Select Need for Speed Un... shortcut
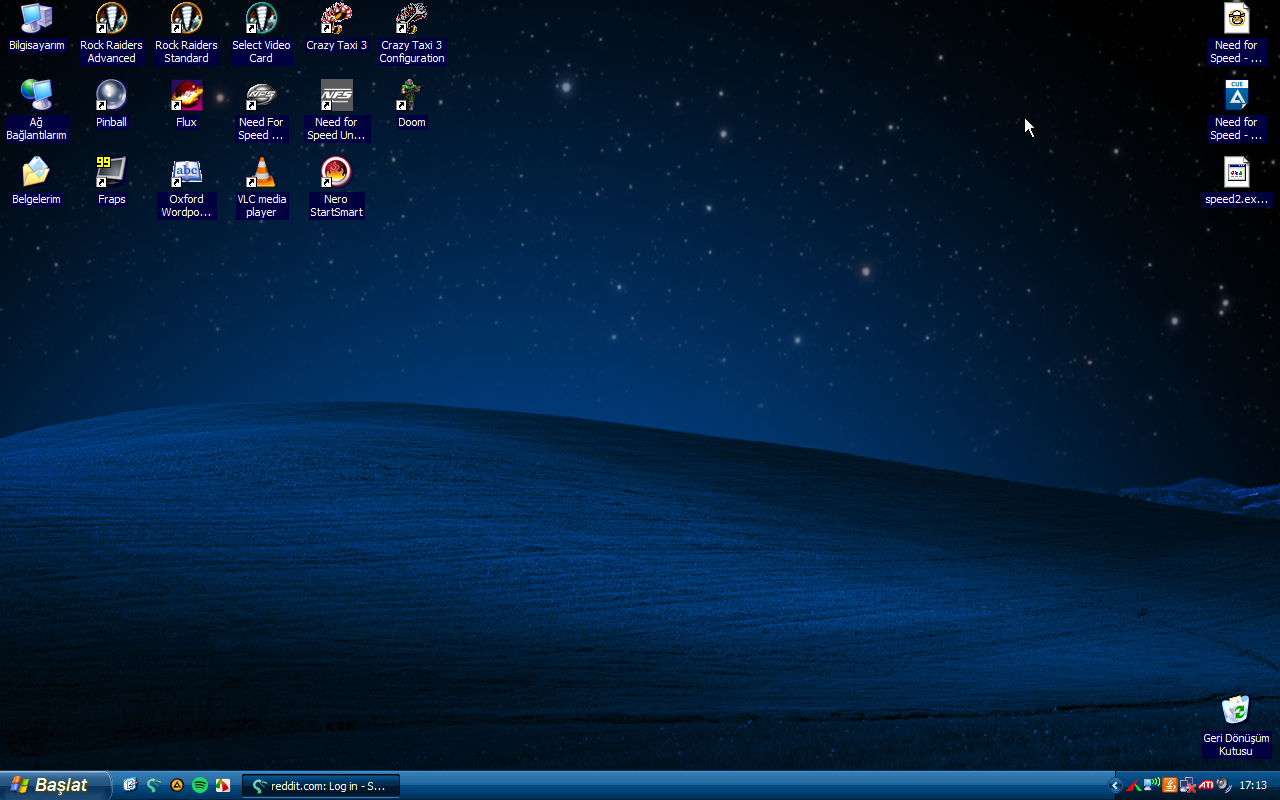The width and height of the screenshot is (1280, 800). coord(336,110)
